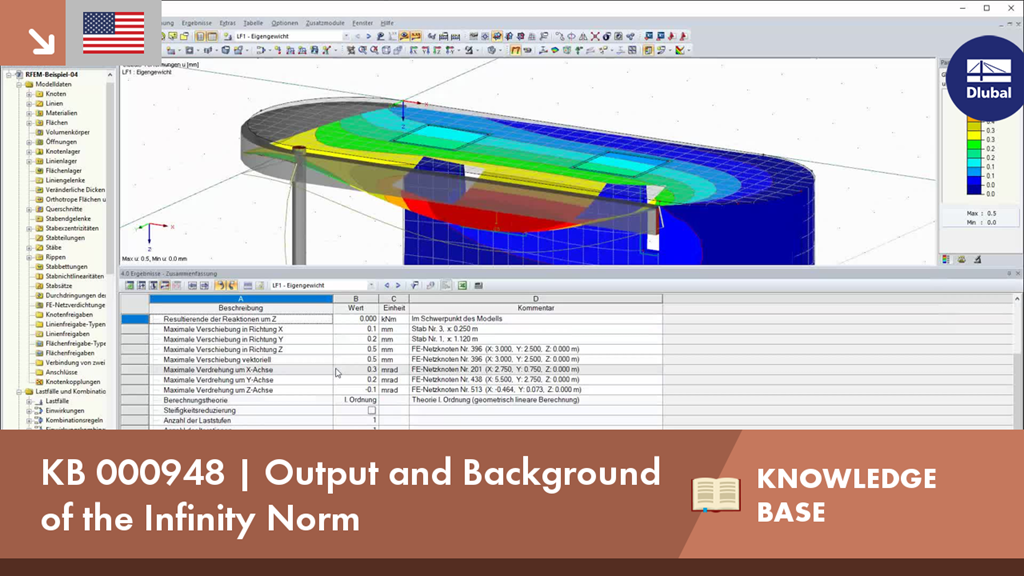Image resolution: width=1024 pixels, height=576 pixels.
Task: Select Stabbettungen in the navigator tree
Action: (66, 267)
